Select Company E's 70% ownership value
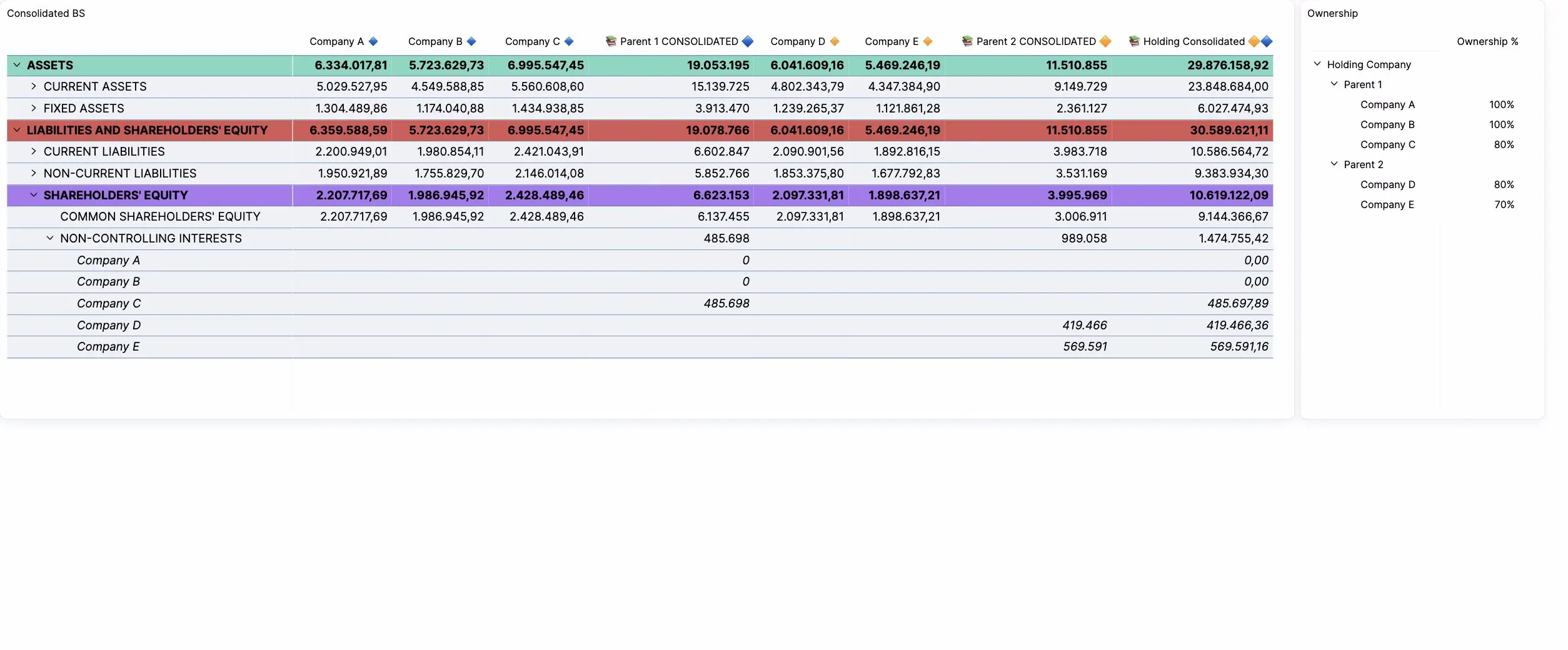This screenshot has width=1568, height=650. click(1503, 204)
